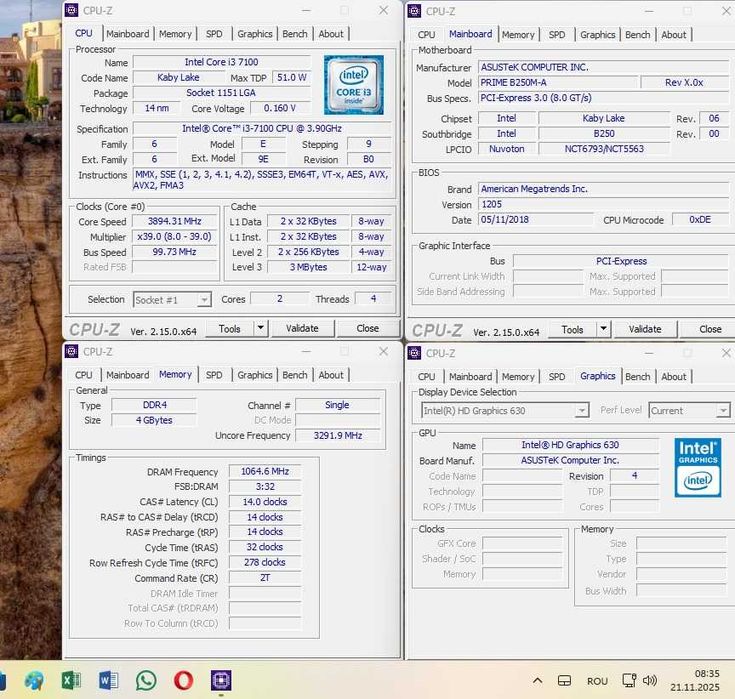
Task: Expand Tools dropdown arrow in CPU window
Action: coord(261,328)
